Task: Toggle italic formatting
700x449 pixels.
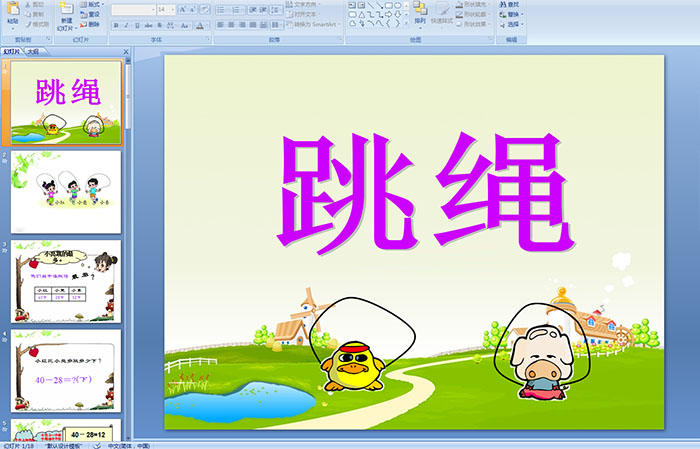Action: pos(126,25)
